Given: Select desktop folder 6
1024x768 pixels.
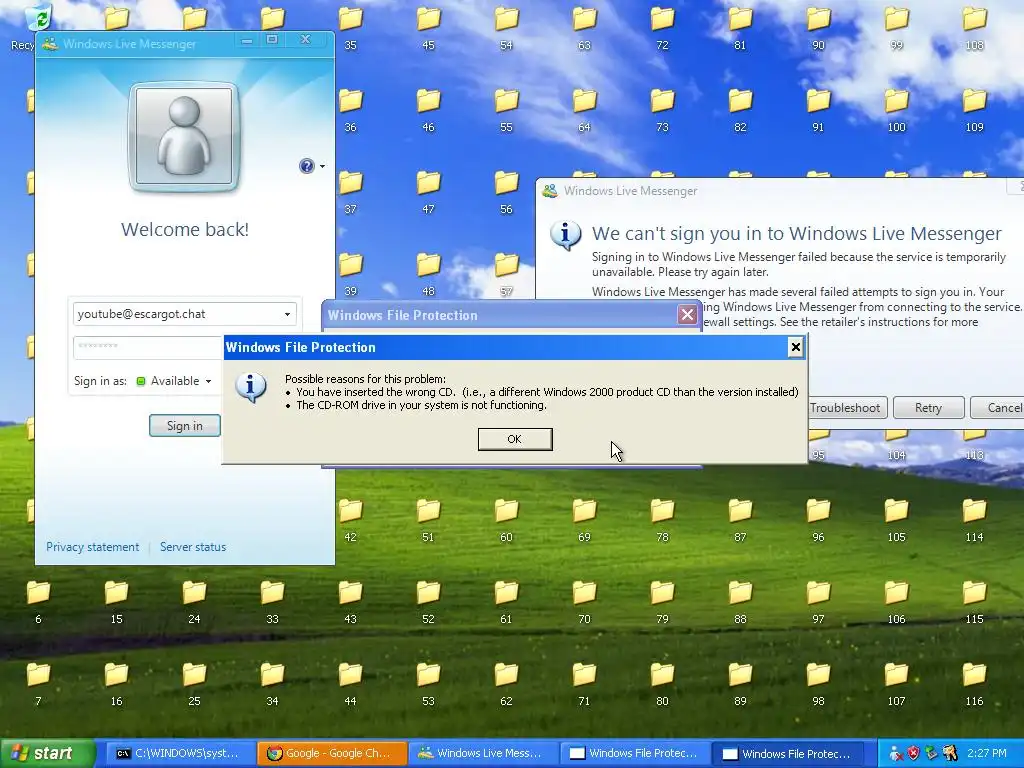Looking at the screenshot, I should click(39, 601).
